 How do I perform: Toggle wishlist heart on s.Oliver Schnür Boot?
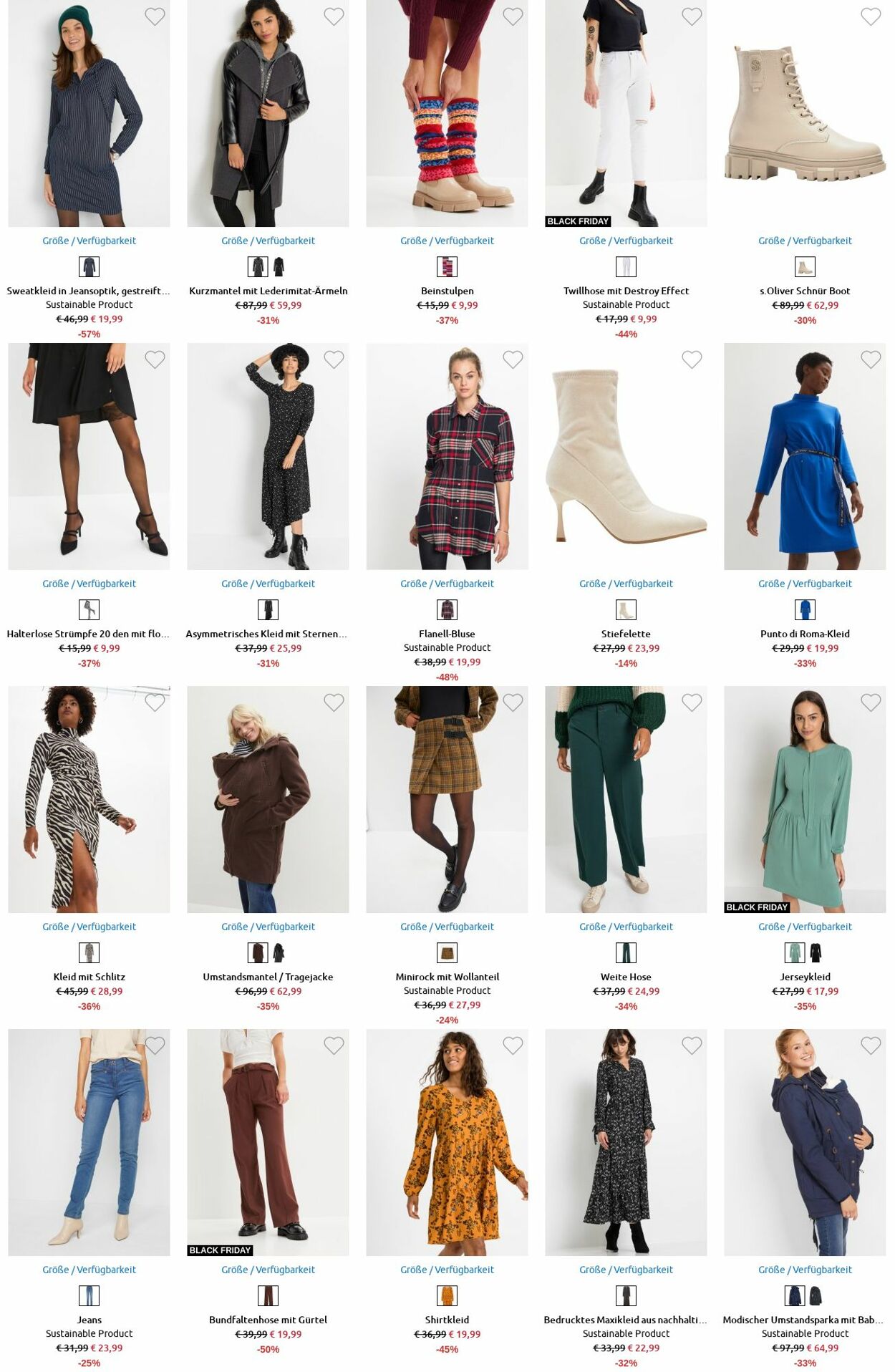pos(871,16)
